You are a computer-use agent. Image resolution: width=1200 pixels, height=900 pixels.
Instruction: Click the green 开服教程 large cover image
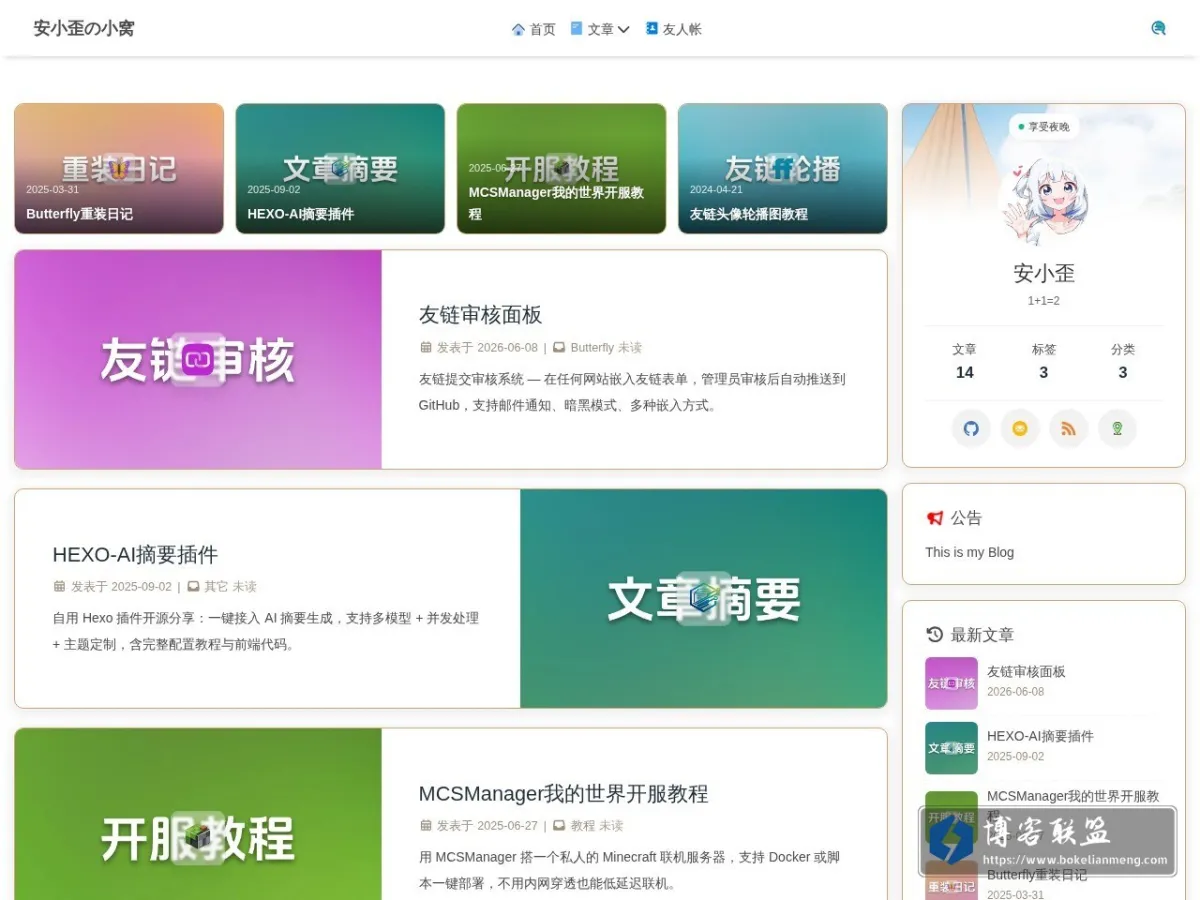click(198, 814)
